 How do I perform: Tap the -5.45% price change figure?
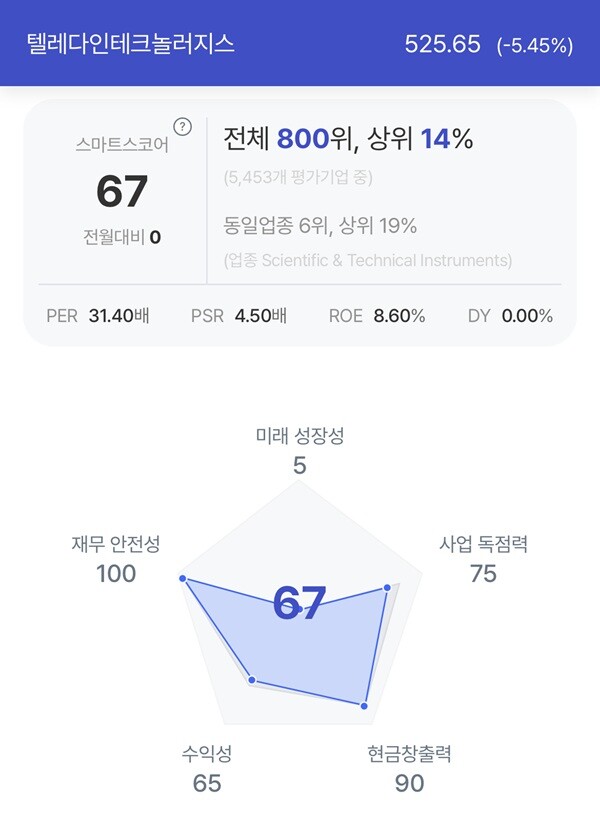(535, 46)
